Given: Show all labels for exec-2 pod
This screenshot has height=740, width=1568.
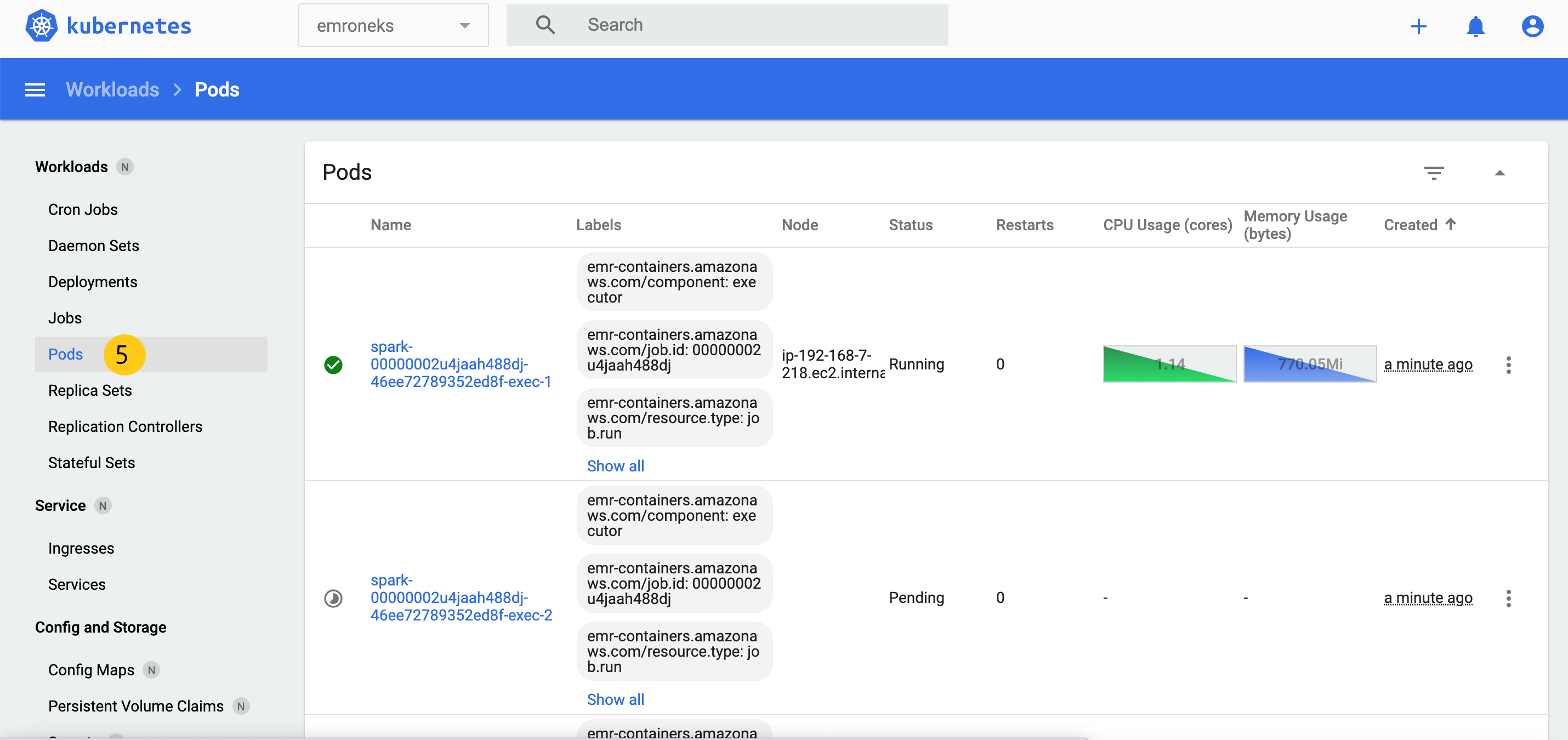Looking at the screenshot, I should 615,699.
